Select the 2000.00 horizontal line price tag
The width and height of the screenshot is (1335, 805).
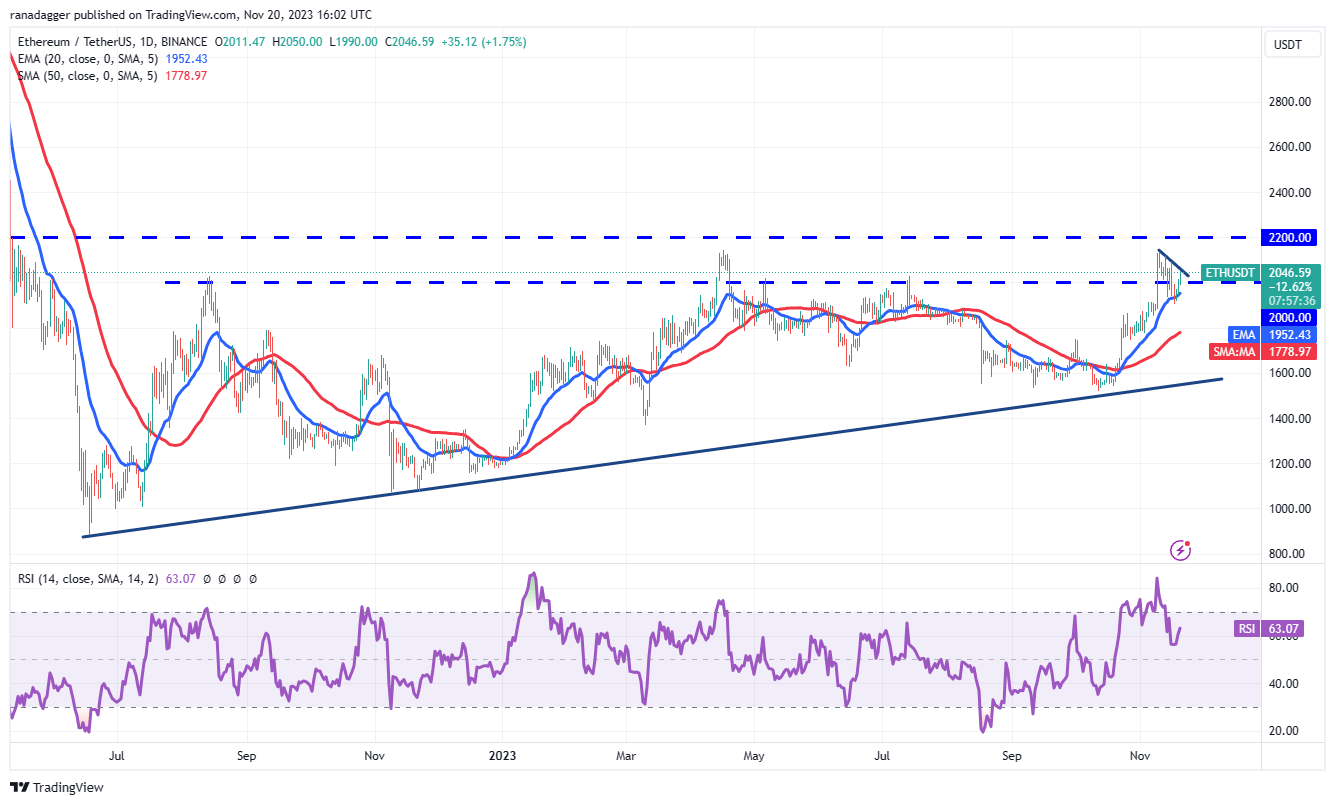[x=1289, y=317]
